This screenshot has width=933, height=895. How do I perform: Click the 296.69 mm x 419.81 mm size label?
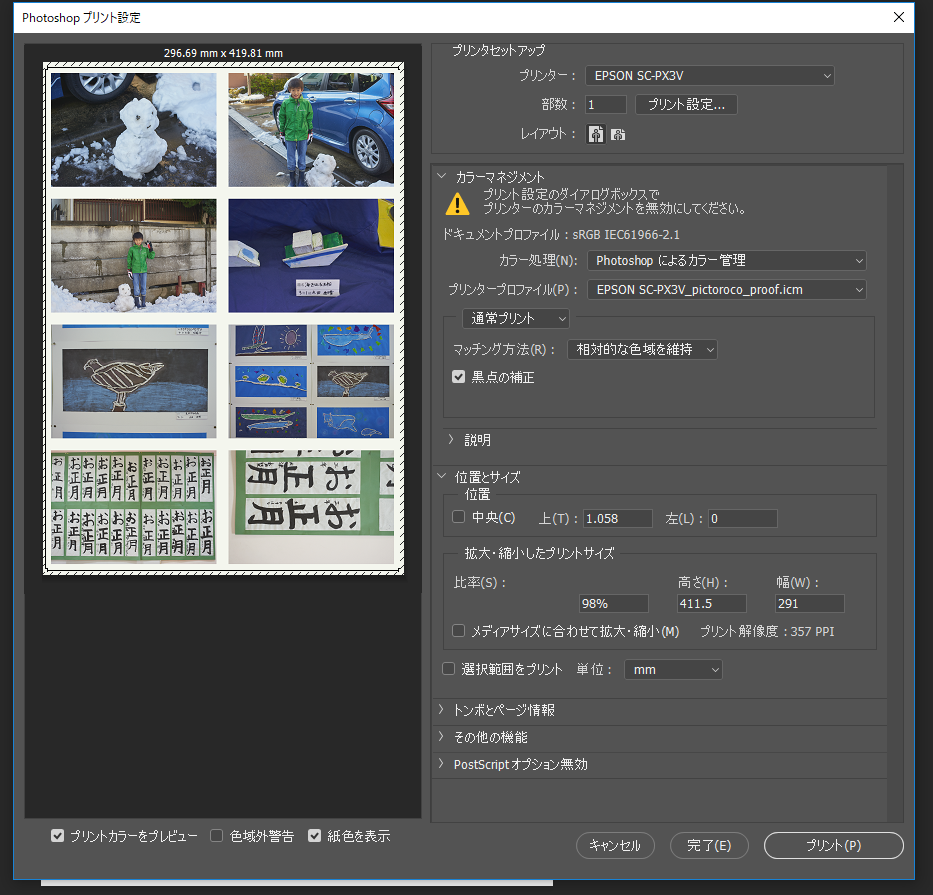pyautogui.click(x=223, y=53)
